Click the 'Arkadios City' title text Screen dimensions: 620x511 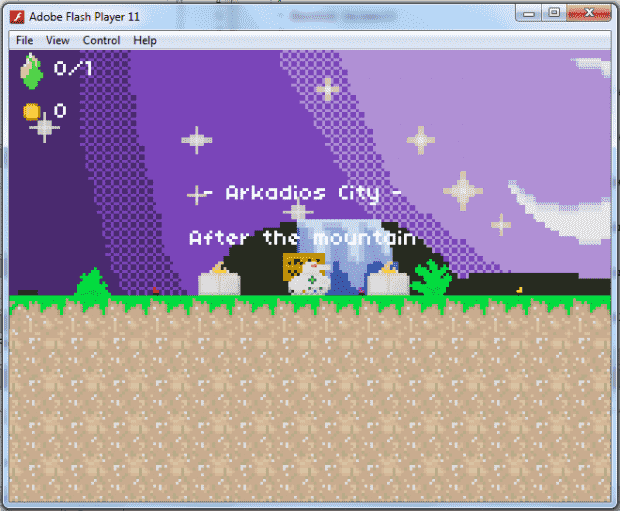click(300, 192)
